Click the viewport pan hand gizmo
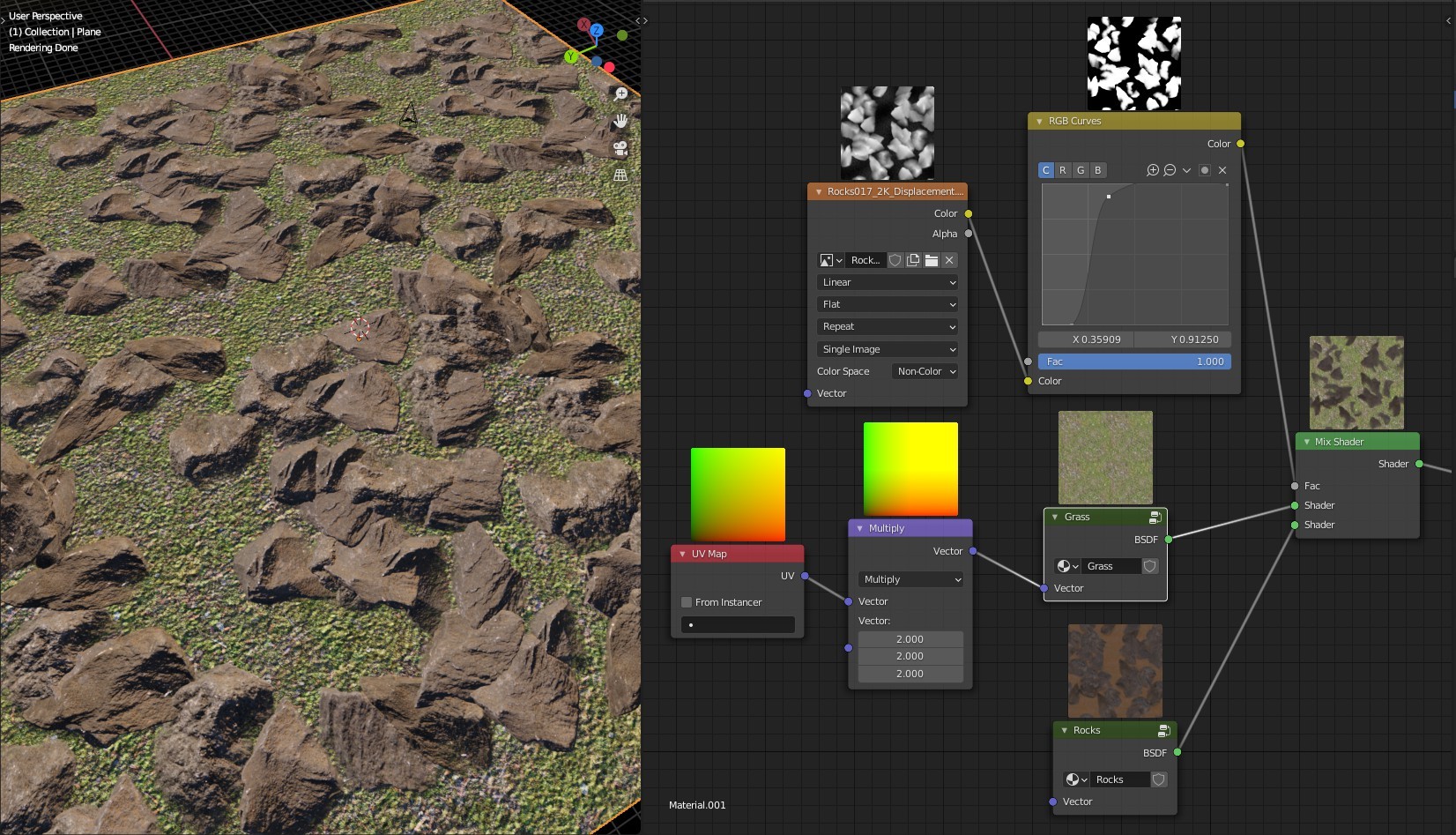 point(620,121)
